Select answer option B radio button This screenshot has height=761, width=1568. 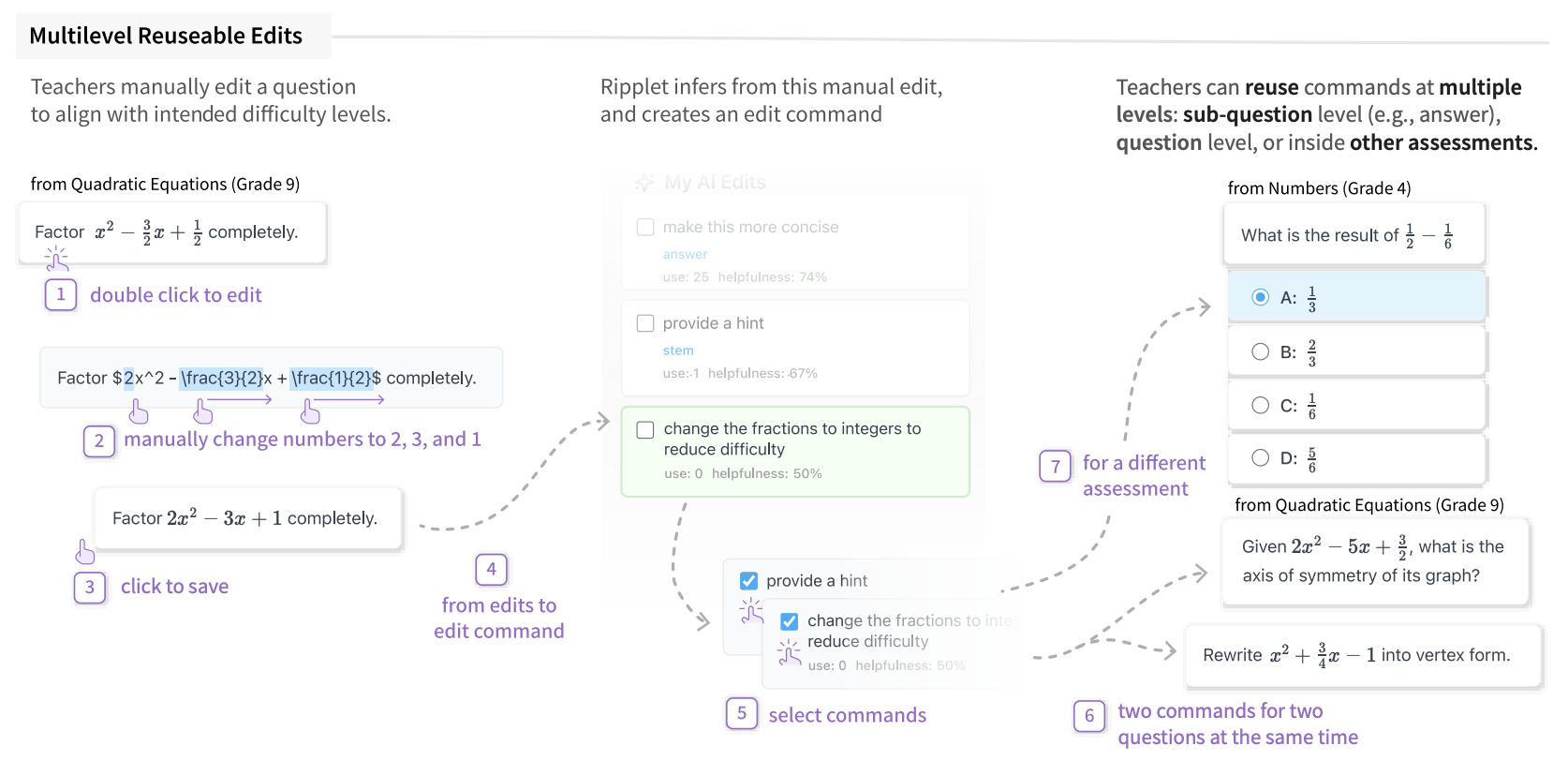[x=1261, y=351]
